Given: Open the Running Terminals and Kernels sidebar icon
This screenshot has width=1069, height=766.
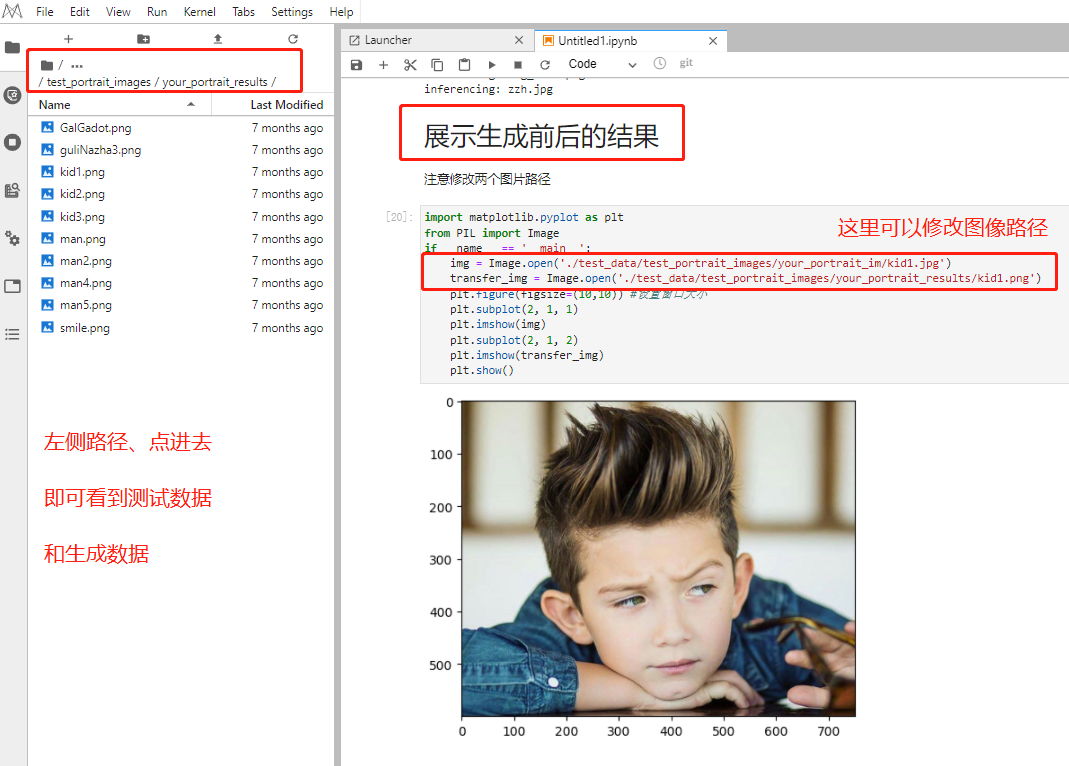Looking at the screenshot, I should [12, 142].
